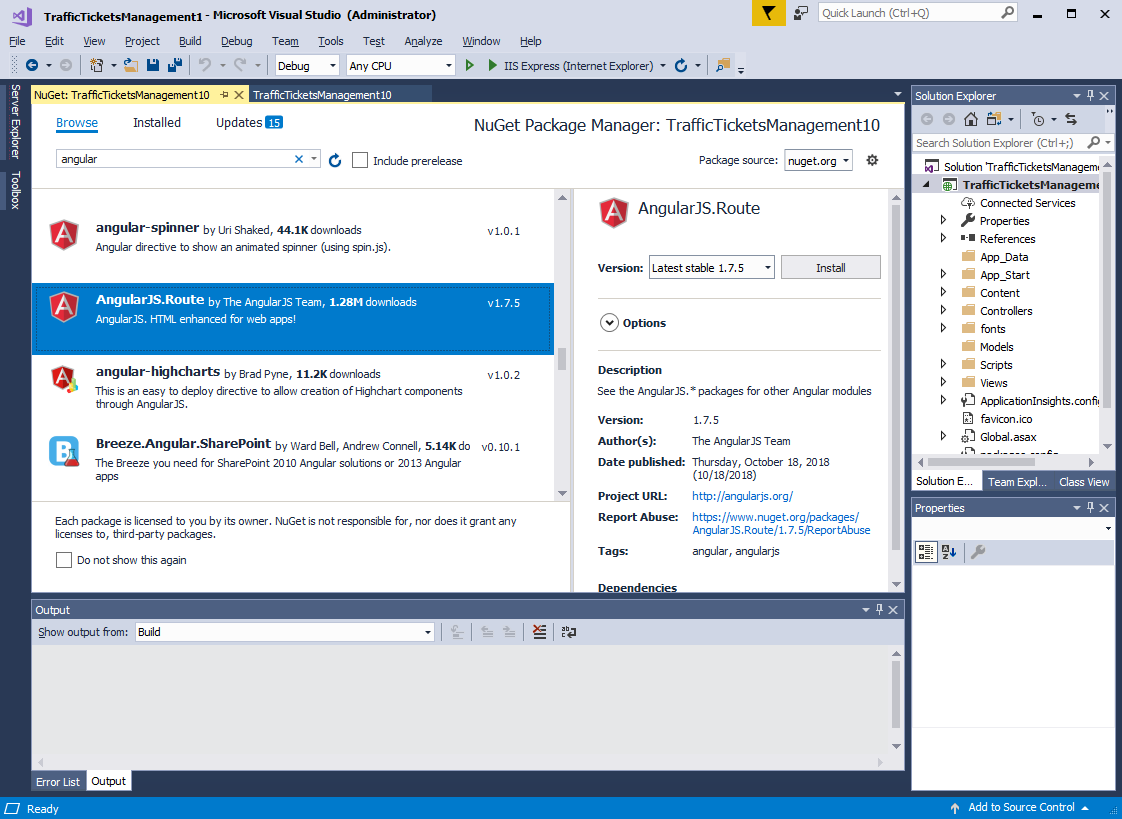Open the File menu

click(17, 41)
